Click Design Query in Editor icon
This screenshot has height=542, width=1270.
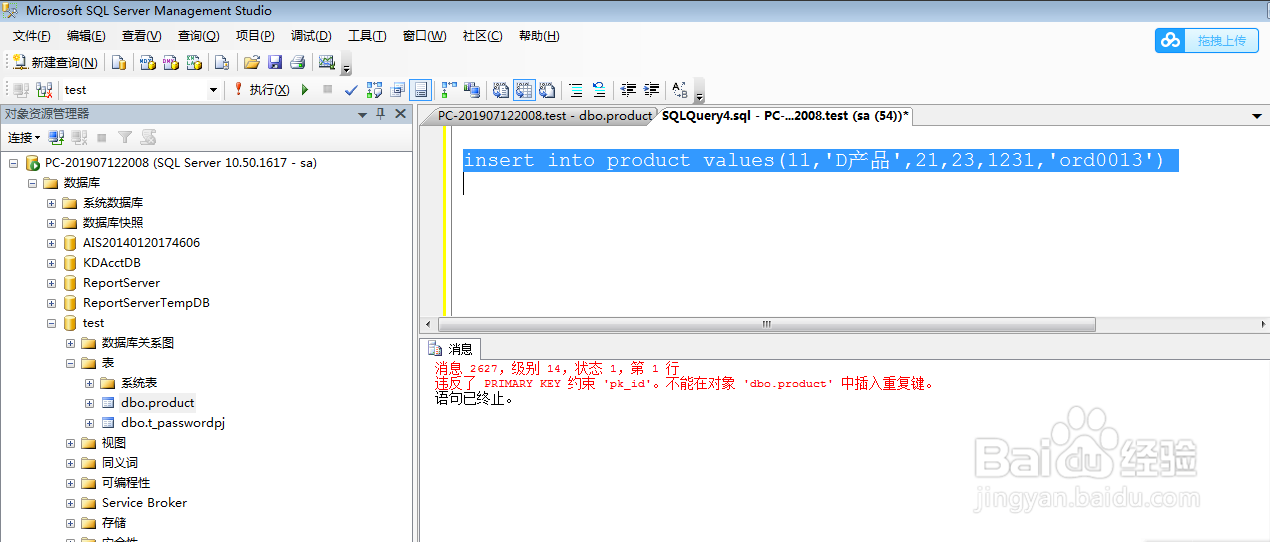[398, 90]
